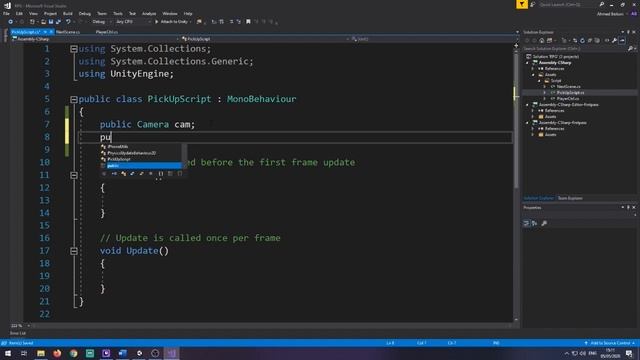Viewport: 640px width, 360px height.
Task: Toggle the first IntelliSense filter icon below list
Action: [x=104, y=174]
